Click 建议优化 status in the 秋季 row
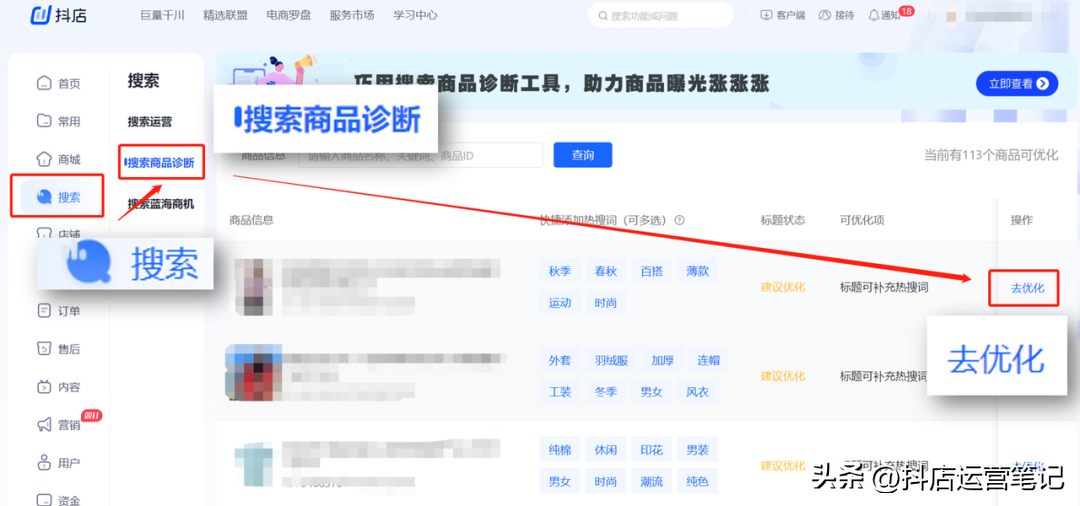The width and height of the screenshot is (1080, 506). (782, 287)
